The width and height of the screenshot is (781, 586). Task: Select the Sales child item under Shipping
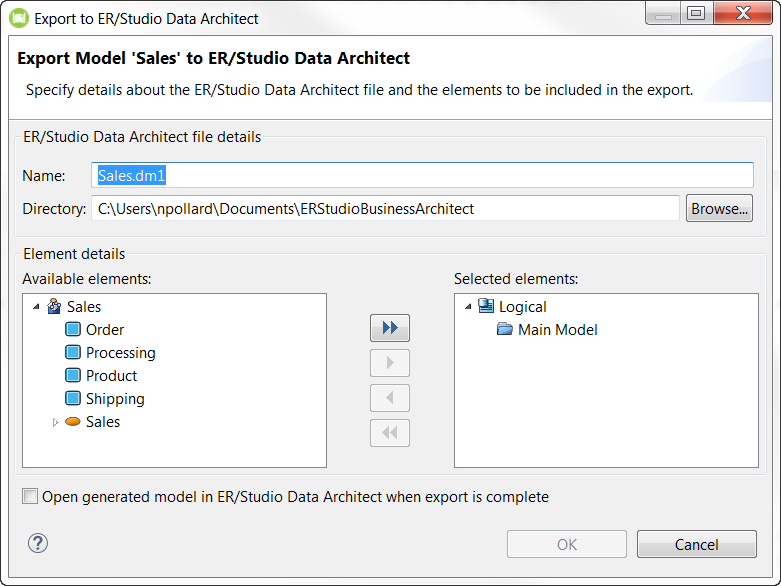pyautogui.click(x=103, y=422)
